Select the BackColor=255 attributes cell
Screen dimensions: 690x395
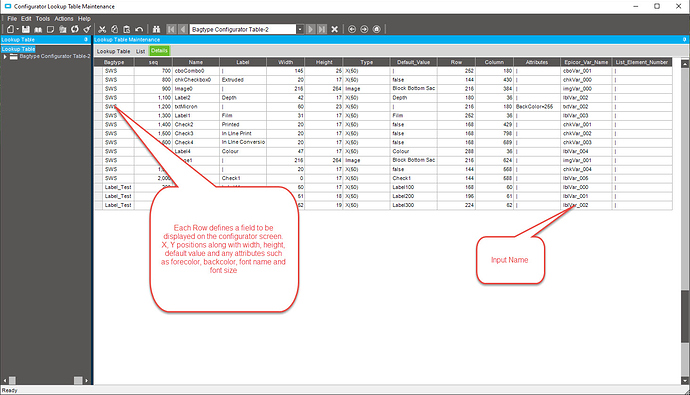point(536,107)
